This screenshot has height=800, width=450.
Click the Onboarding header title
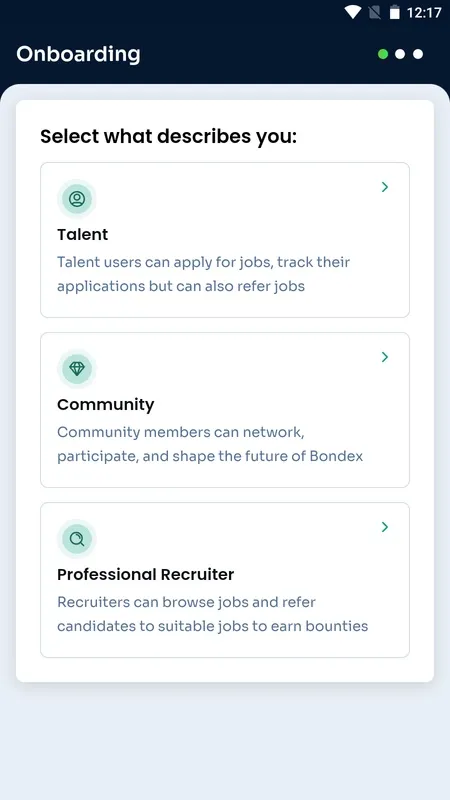click(x=78, y=54)
